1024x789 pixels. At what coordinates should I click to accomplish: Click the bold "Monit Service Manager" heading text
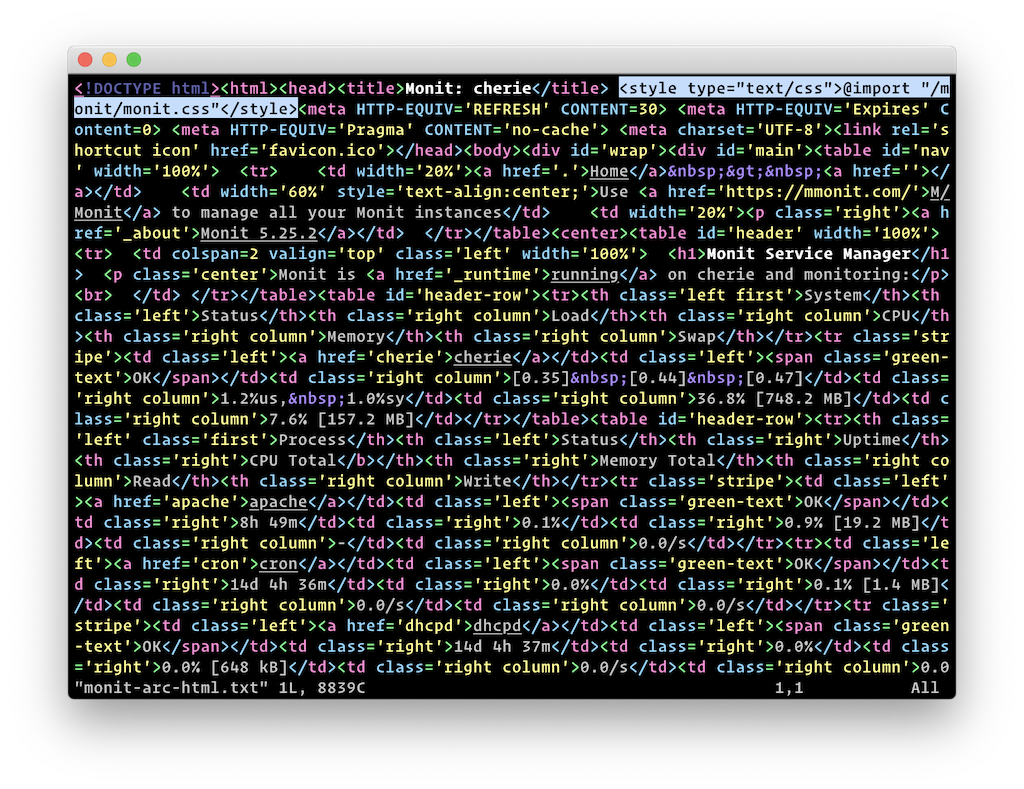pos(808,254)
